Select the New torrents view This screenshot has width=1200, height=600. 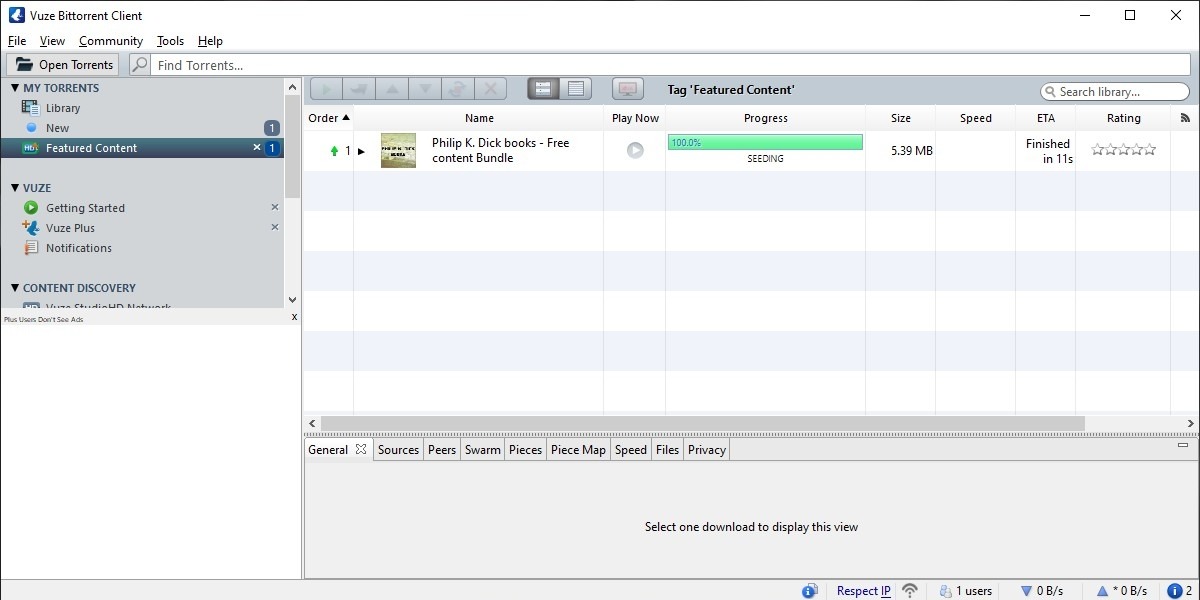(58, 127)
